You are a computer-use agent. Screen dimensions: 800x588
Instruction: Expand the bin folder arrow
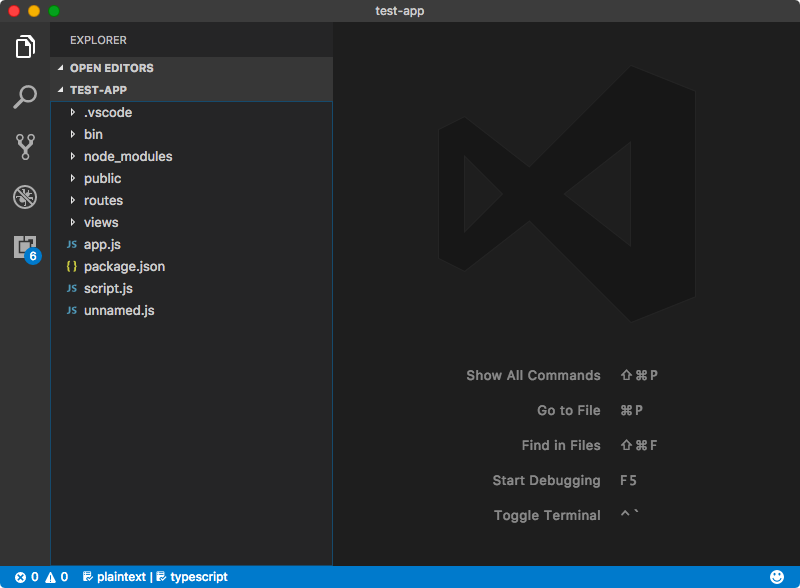[x=73, y=134]
